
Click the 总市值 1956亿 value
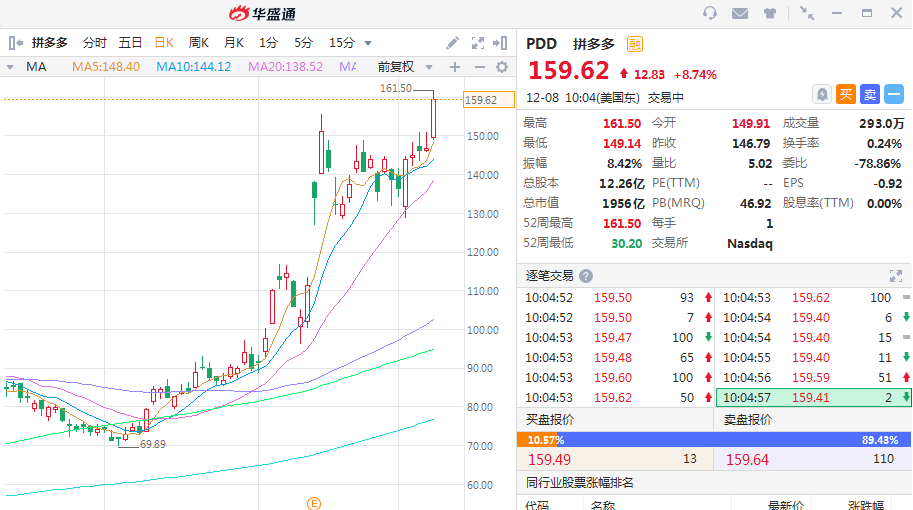pos(623,204)
